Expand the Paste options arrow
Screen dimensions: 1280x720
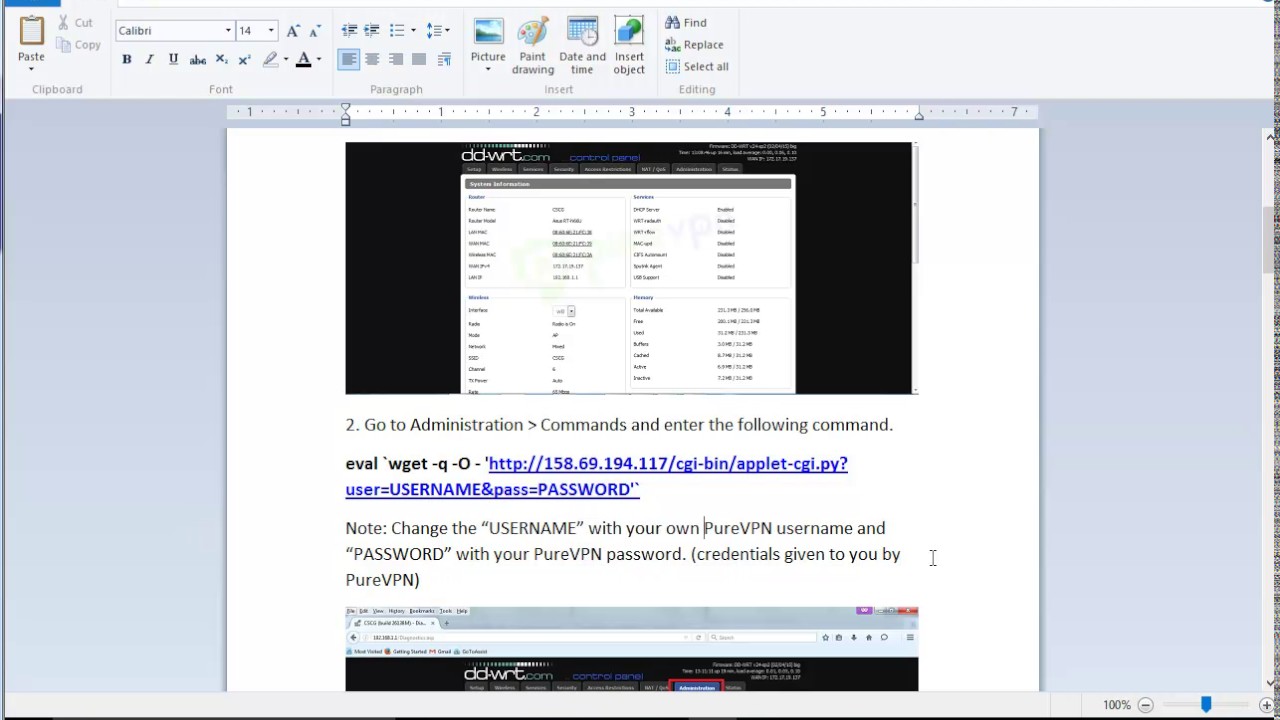(31, 69)
